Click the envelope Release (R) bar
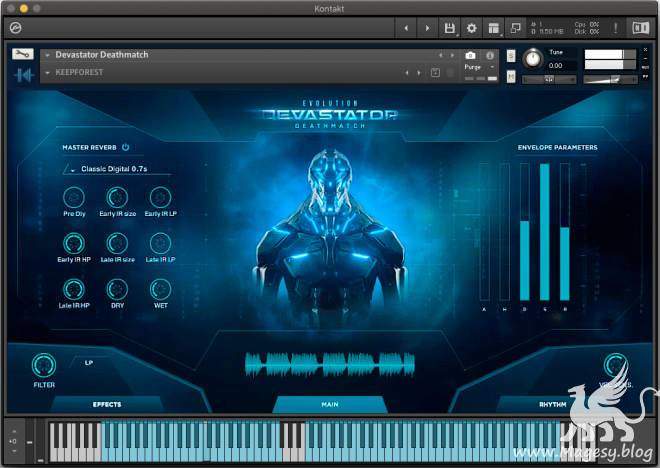 [565, 232]
